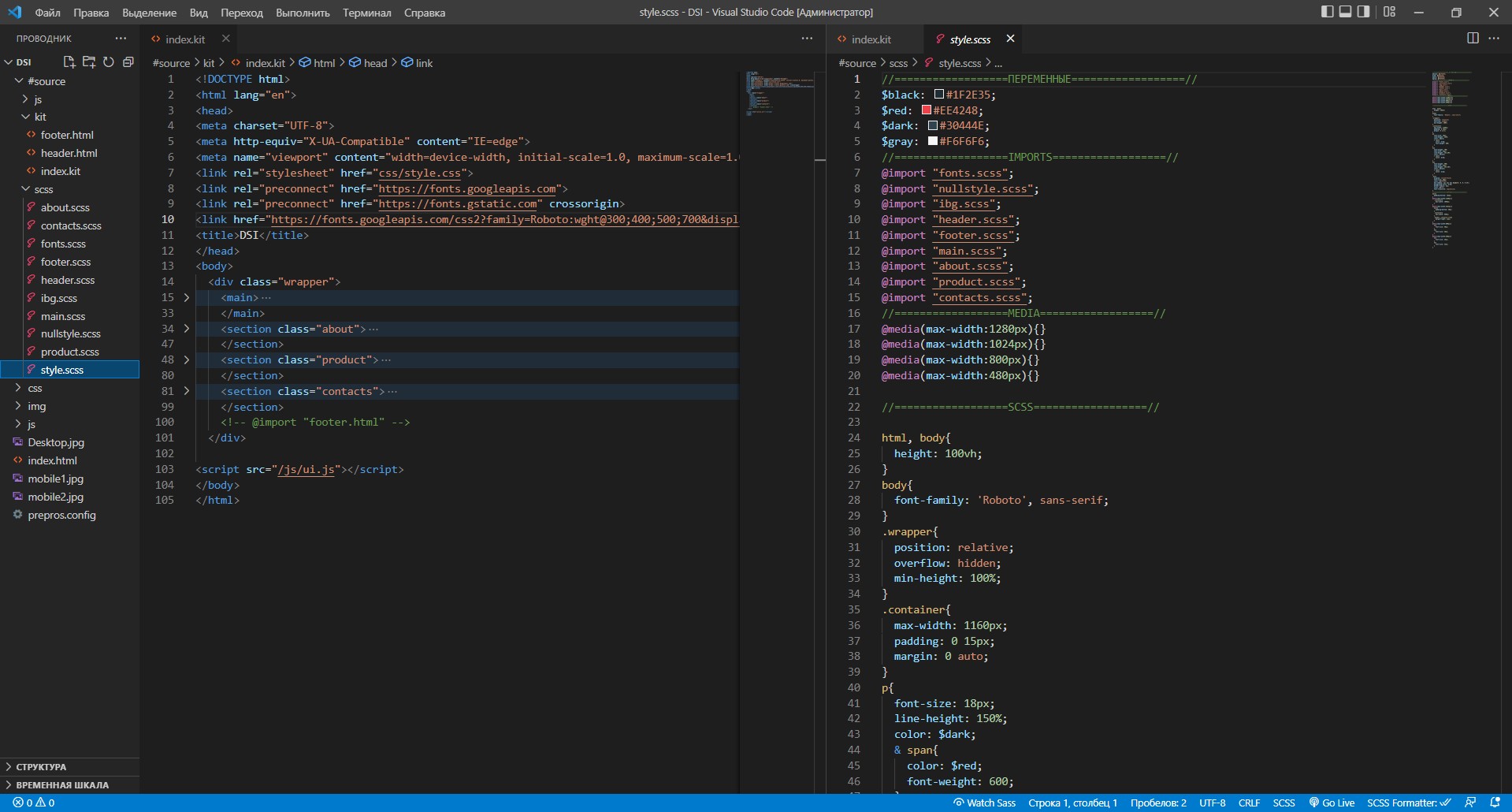Screen dimensions: 1512x812
Task: Click the $black color swatch
Action: pyautogui.click(x=938, y=95)
